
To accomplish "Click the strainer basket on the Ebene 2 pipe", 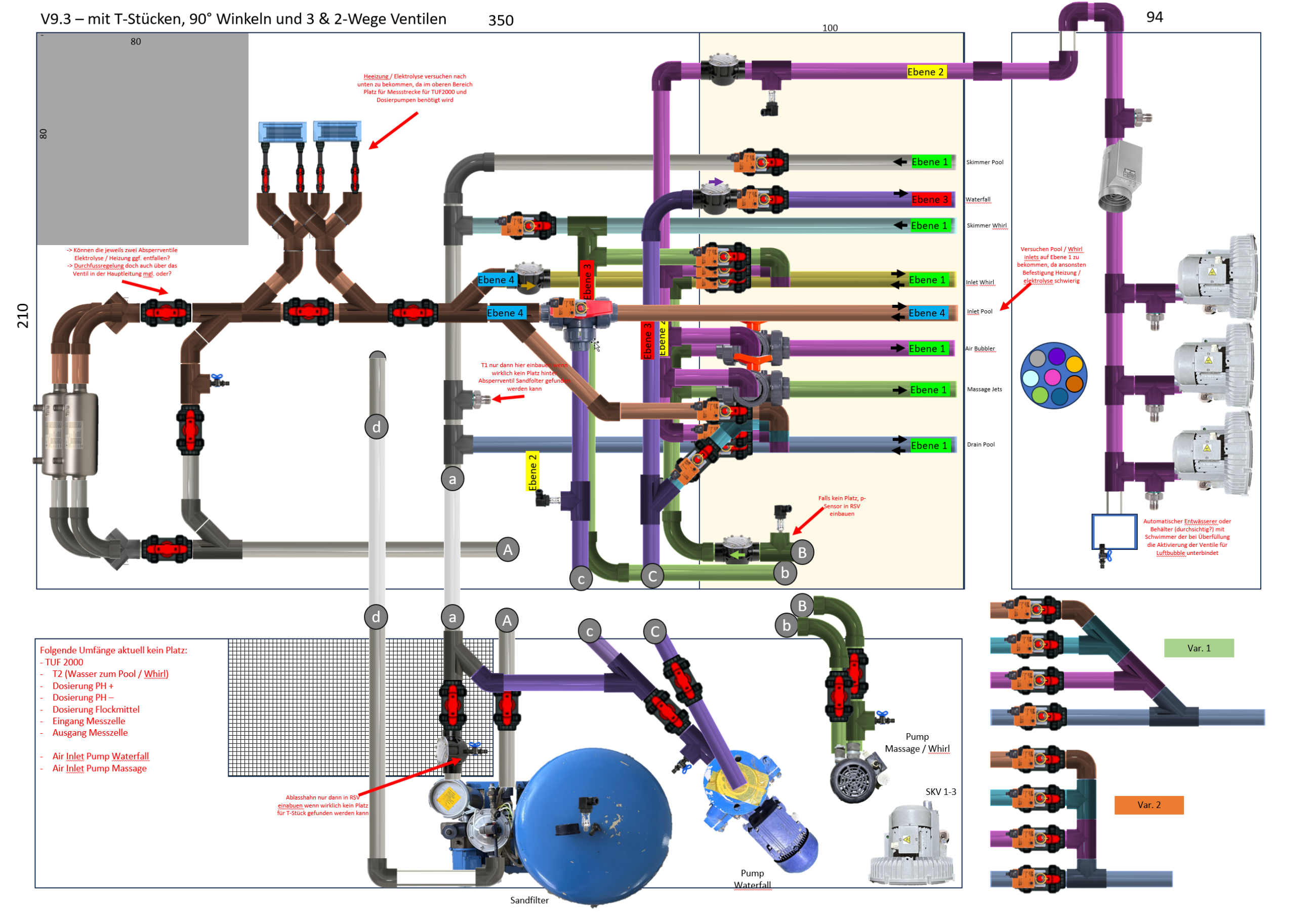I will 723,69.
